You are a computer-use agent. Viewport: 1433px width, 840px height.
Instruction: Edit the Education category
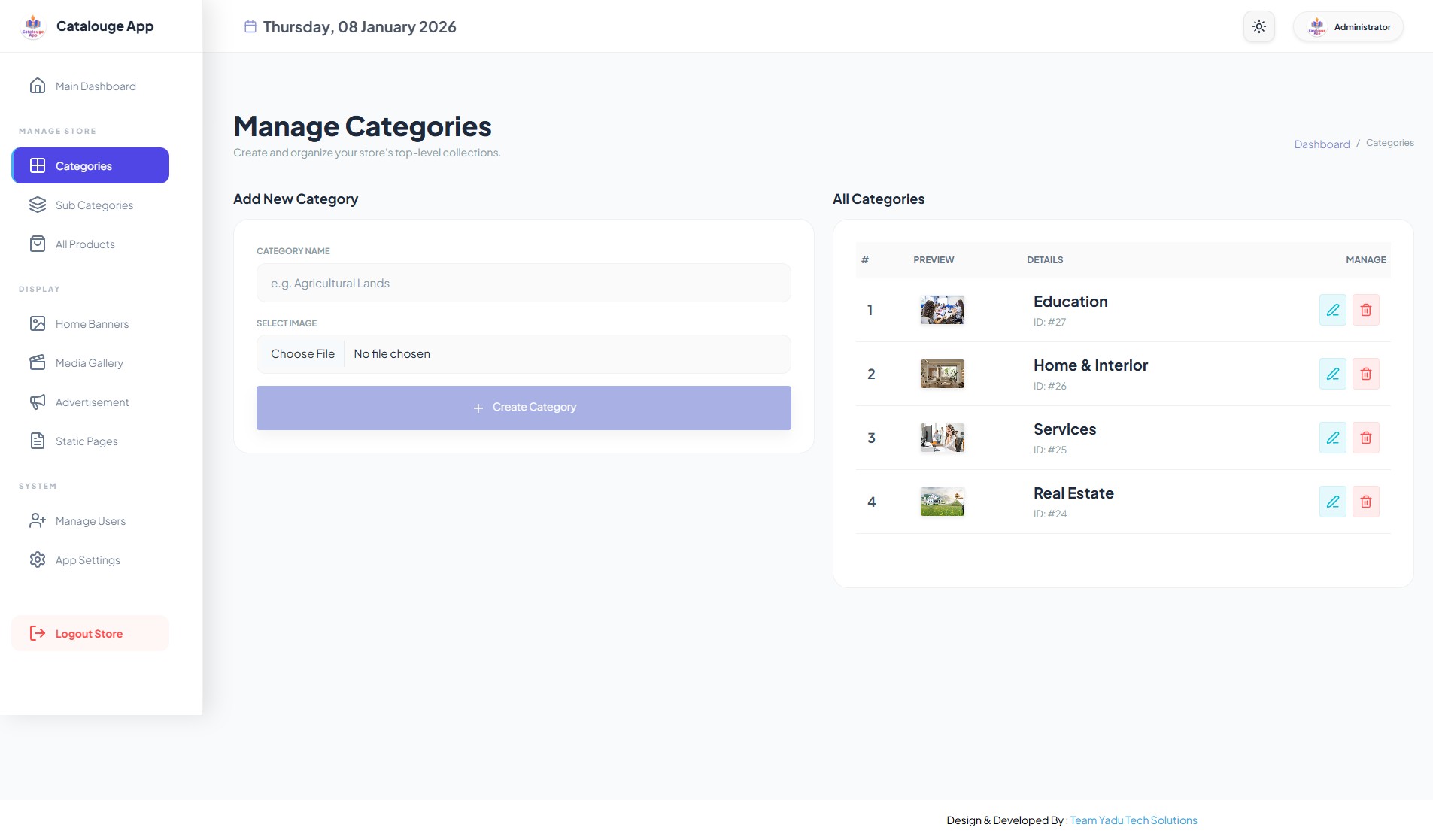click(x=1333, y=310)
